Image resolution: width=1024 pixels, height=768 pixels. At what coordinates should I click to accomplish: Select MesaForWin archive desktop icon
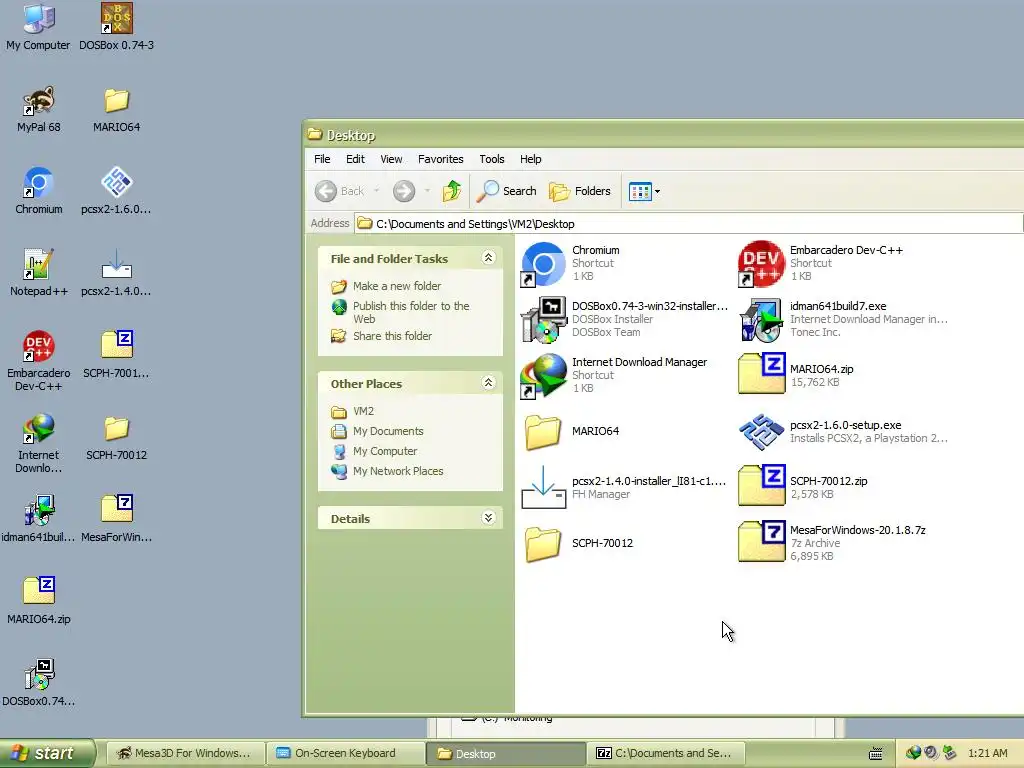116,519
